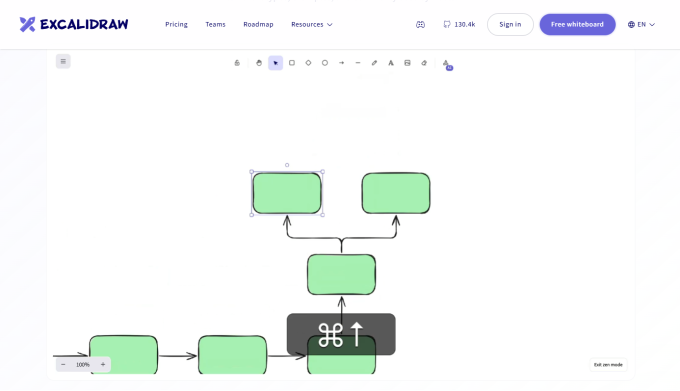Screen dimensions: 680x391
Task: Expand the Resources dropdown
Action: 312,24
